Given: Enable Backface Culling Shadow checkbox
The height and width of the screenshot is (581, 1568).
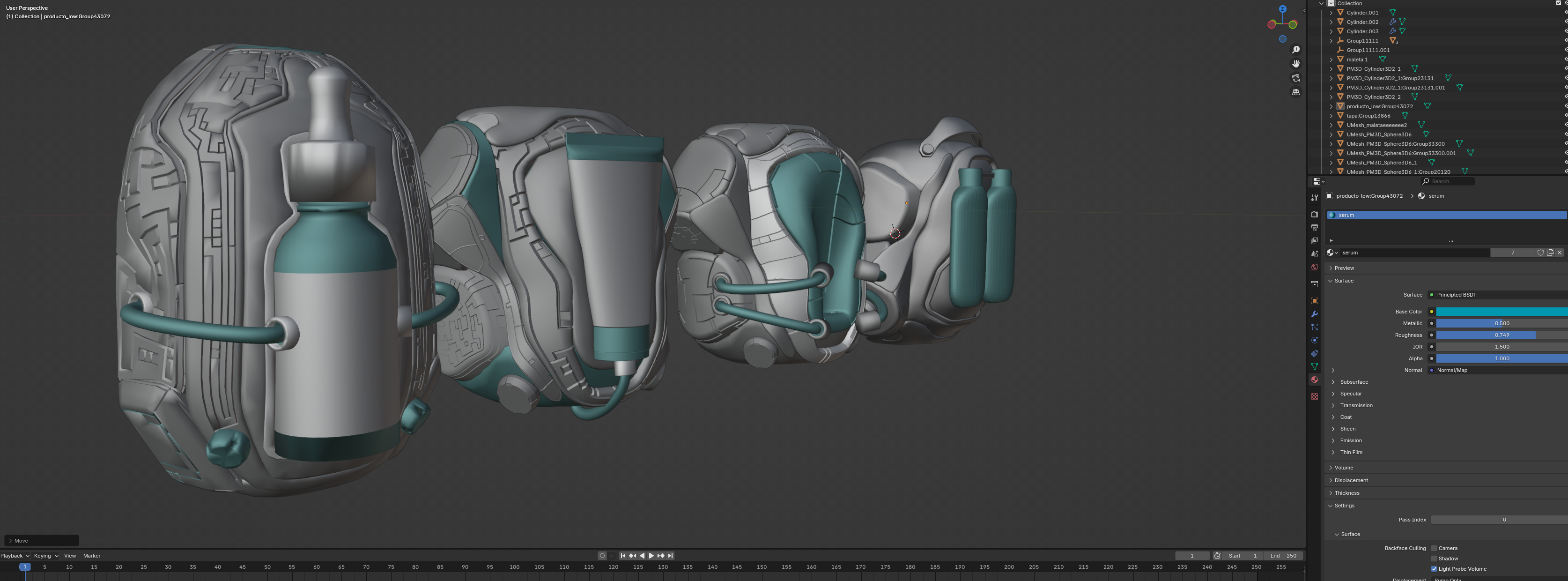Looking at the screenshot, I should tap(1434, 559).
